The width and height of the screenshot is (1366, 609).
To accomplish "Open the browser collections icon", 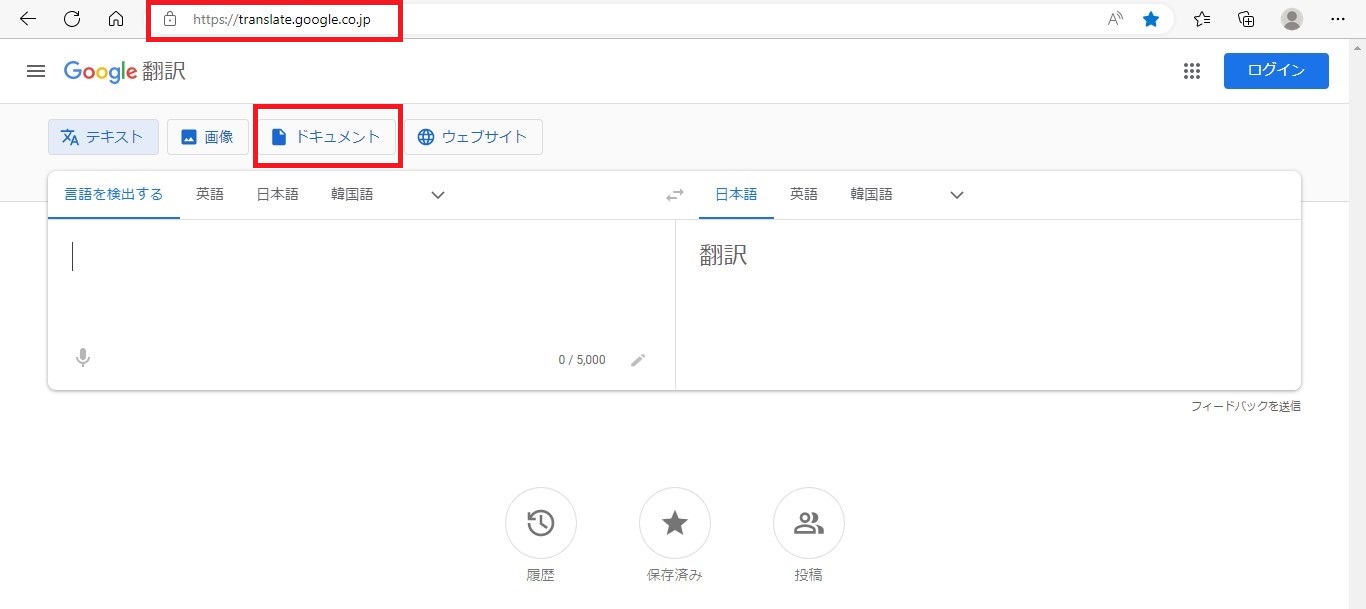I will [x=1246, y=19].
